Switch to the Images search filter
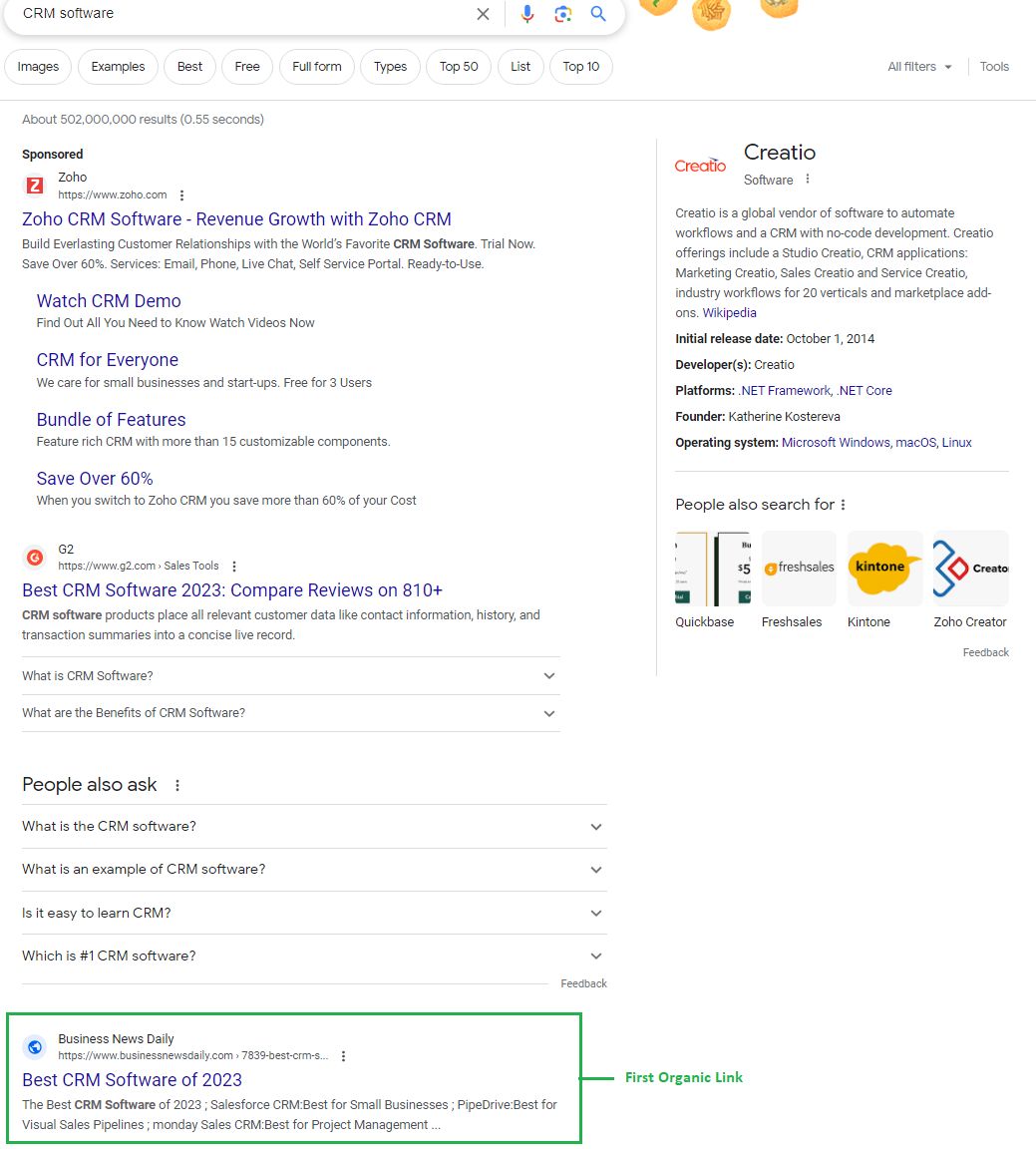Image resolution: width=1036 pixels, height=1149 pixels. click(x=38, y=67)
